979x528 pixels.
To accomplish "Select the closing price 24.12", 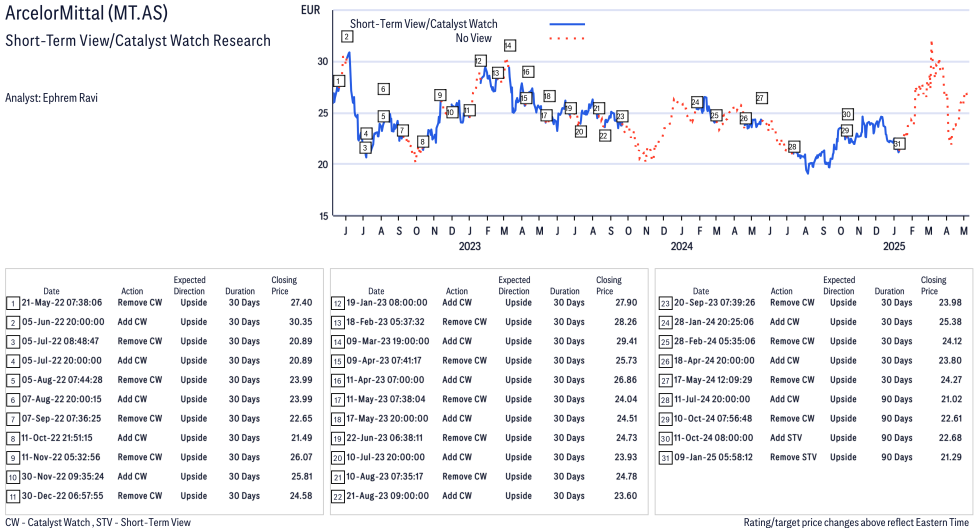I will click(952, 341).
